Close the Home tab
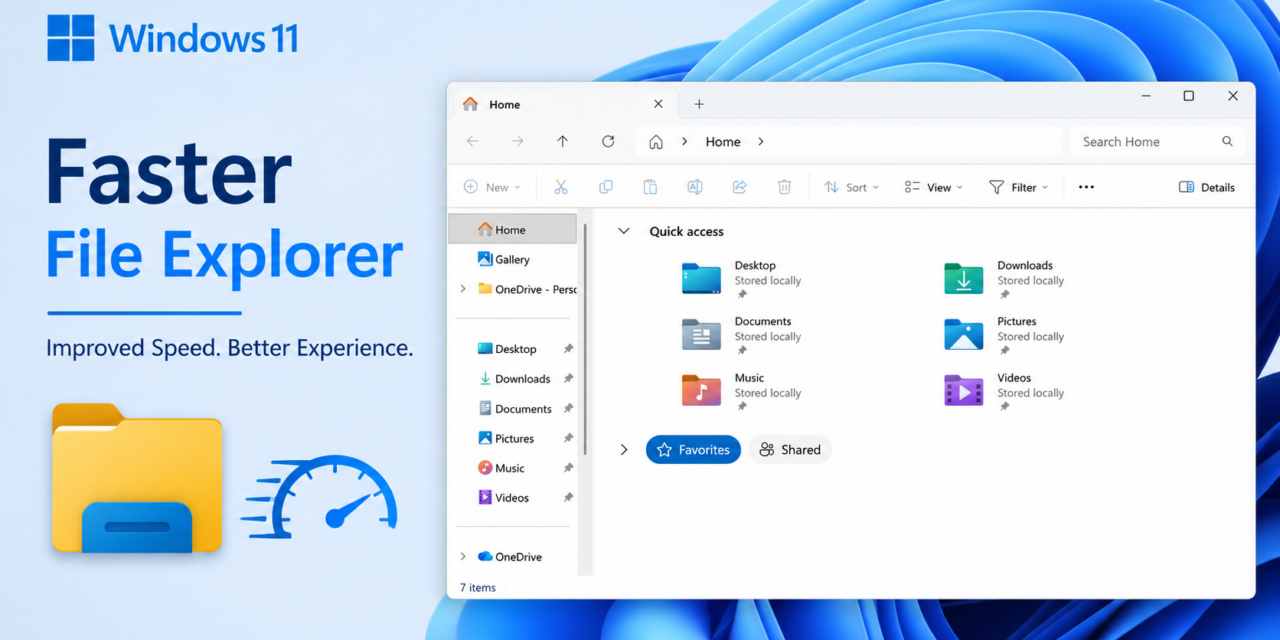This screenshot has width=1280, height=640. (x=658, y=104)
